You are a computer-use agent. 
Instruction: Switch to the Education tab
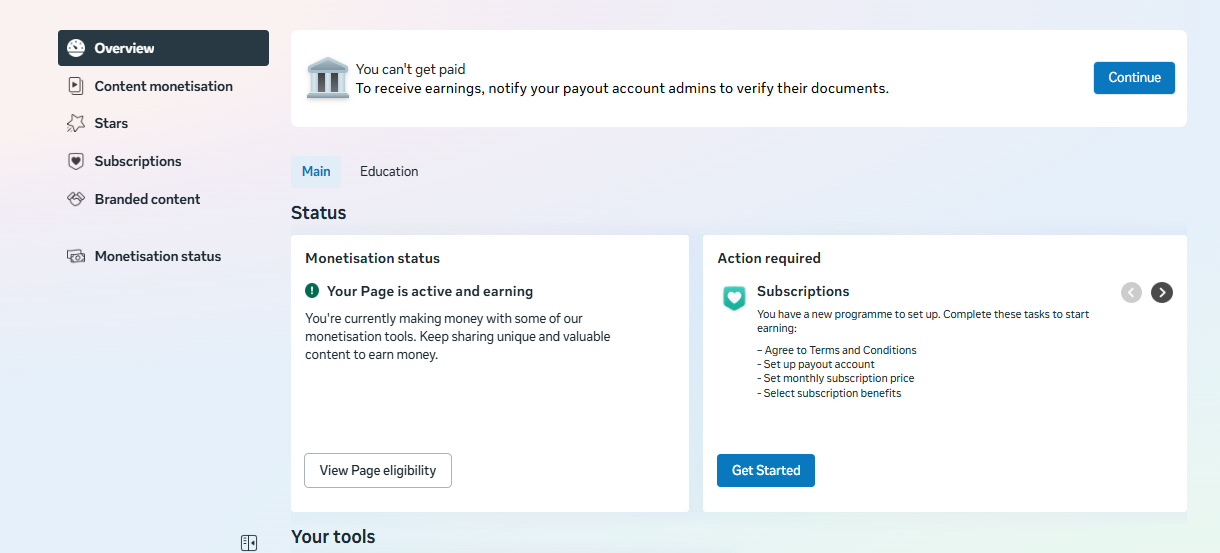pyautogui.click(x=389, y=171)
